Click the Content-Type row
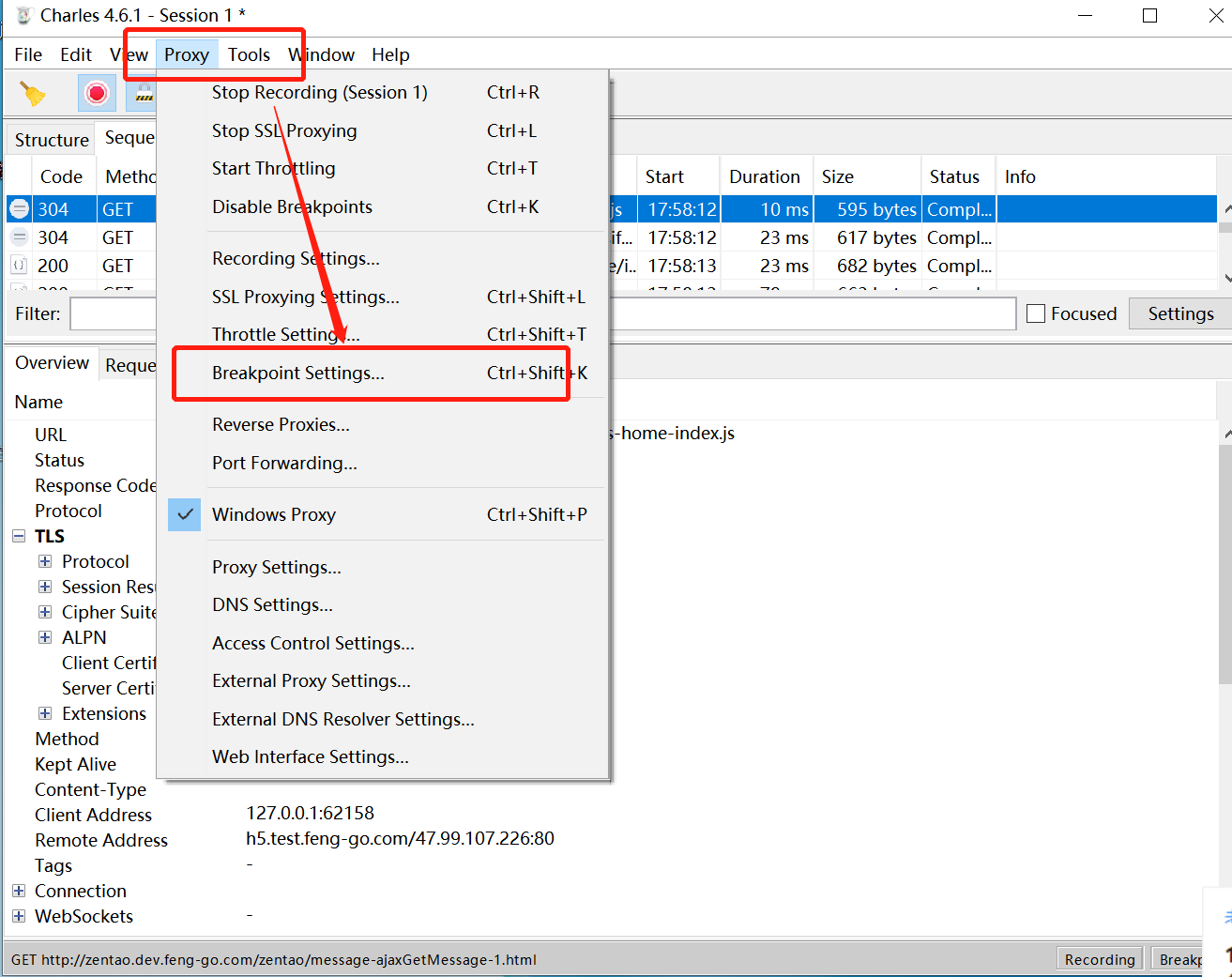Screen dimensions: 1232x977 [610, 789]
